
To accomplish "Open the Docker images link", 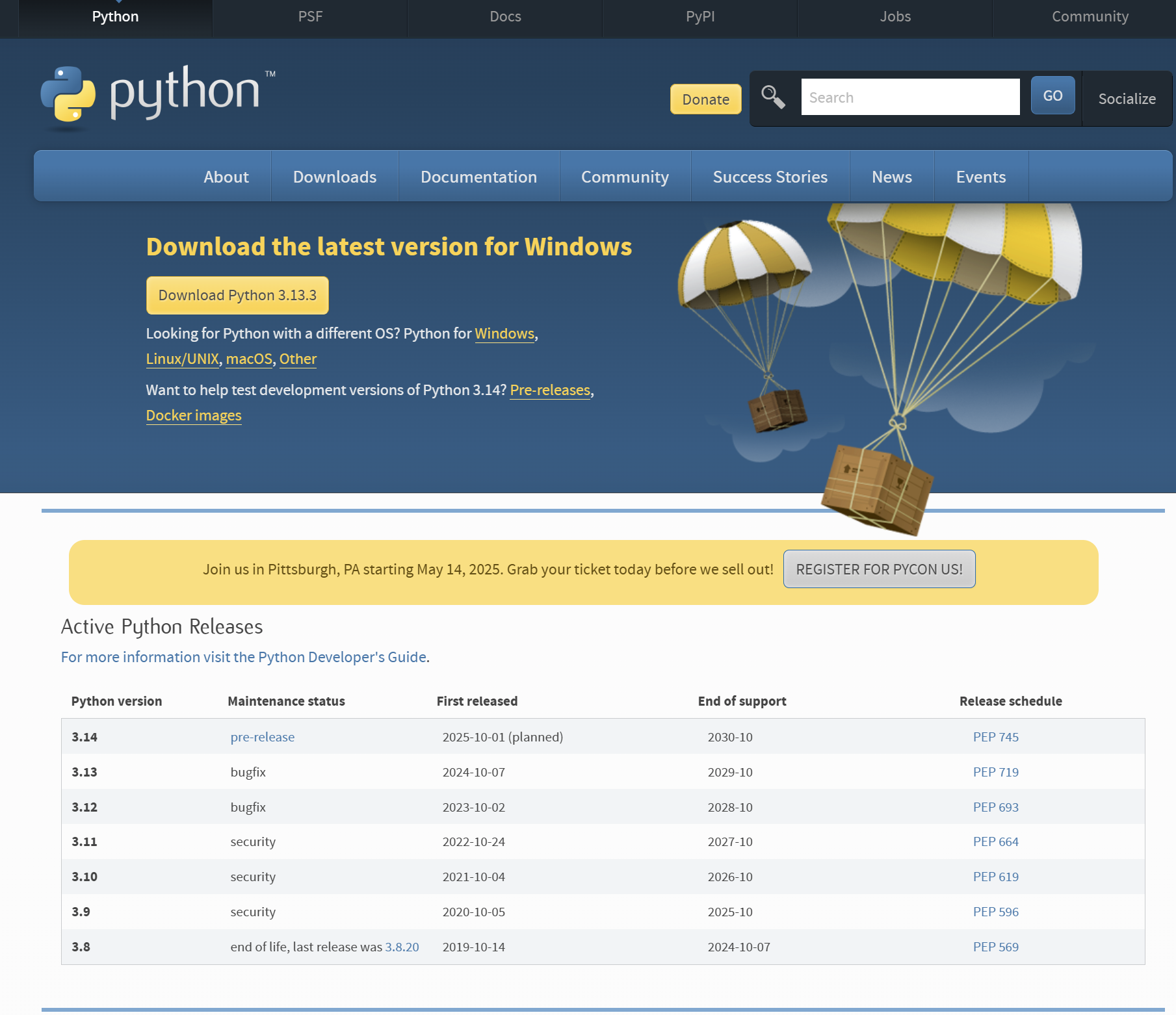I will click(194, 415).
